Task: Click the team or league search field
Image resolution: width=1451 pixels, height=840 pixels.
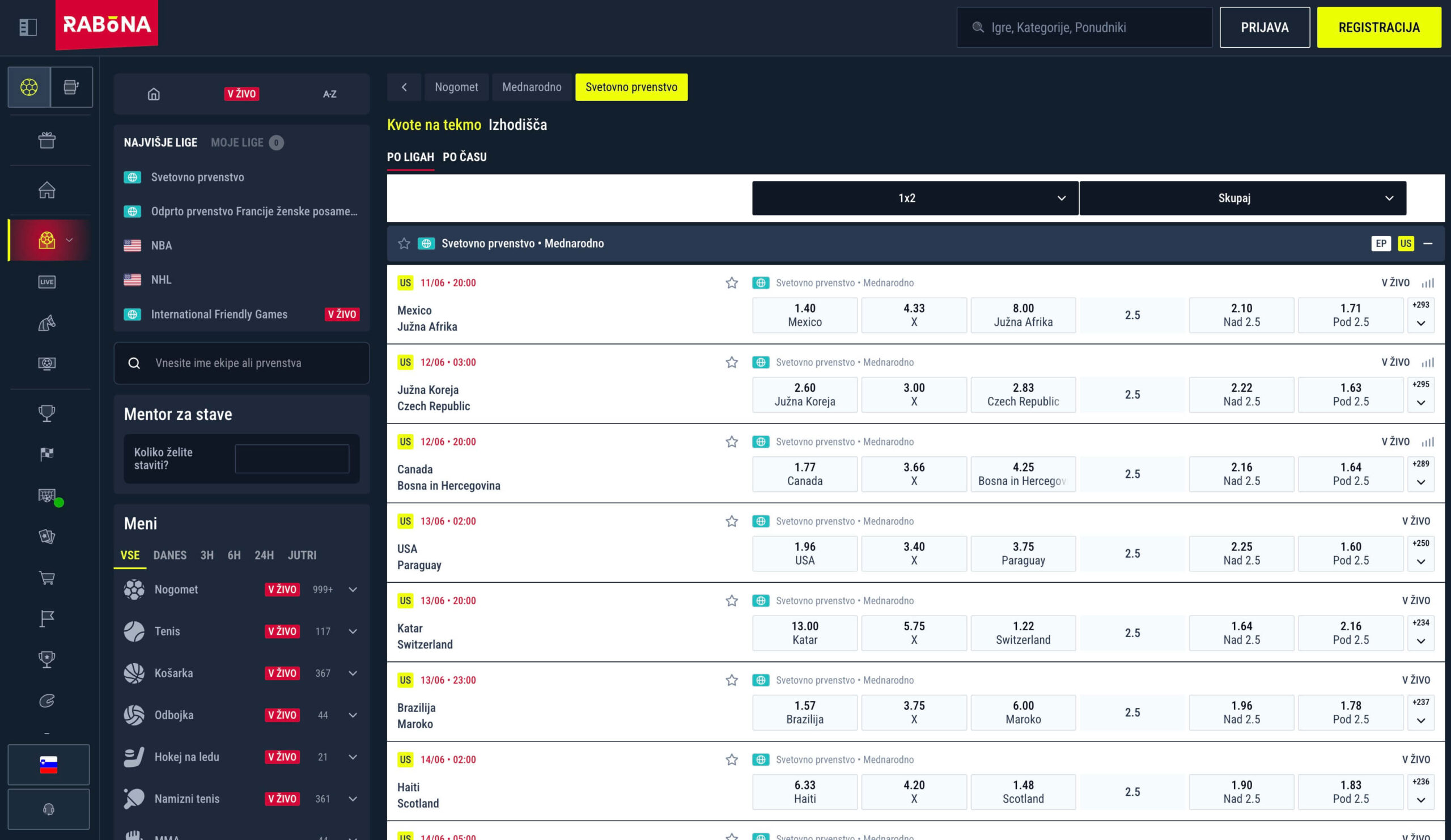Action: [242, 363]
